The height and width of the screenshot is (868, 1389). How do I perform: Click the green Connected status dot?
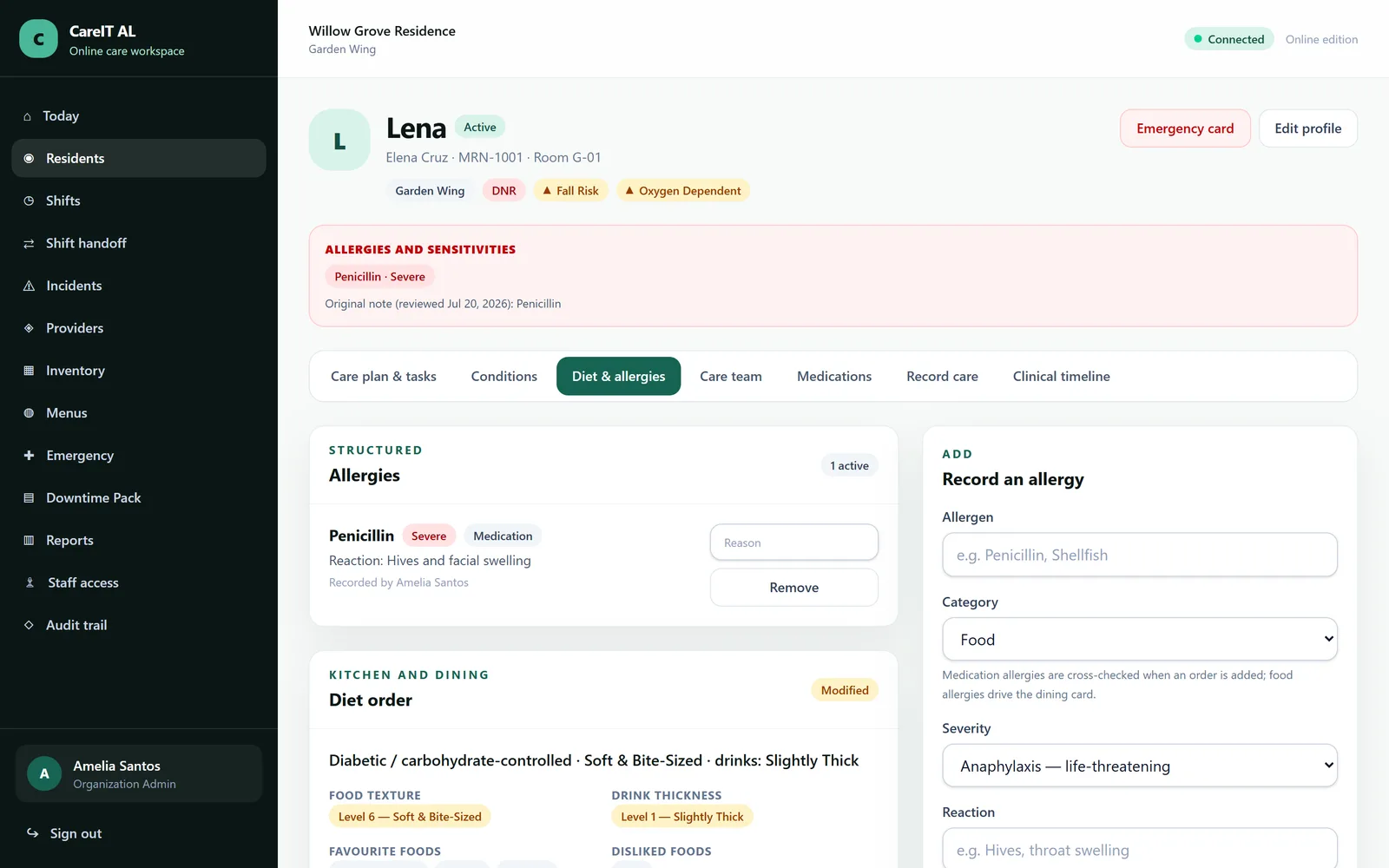pos(1198,39)
